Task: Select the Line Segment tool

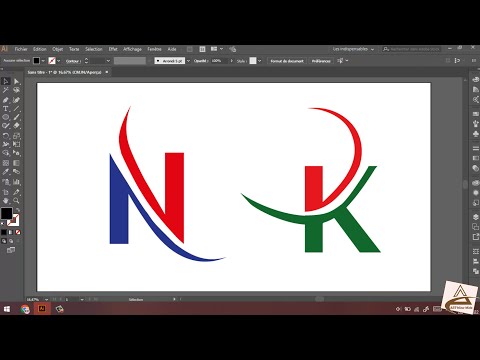Action: click(16, 109)
